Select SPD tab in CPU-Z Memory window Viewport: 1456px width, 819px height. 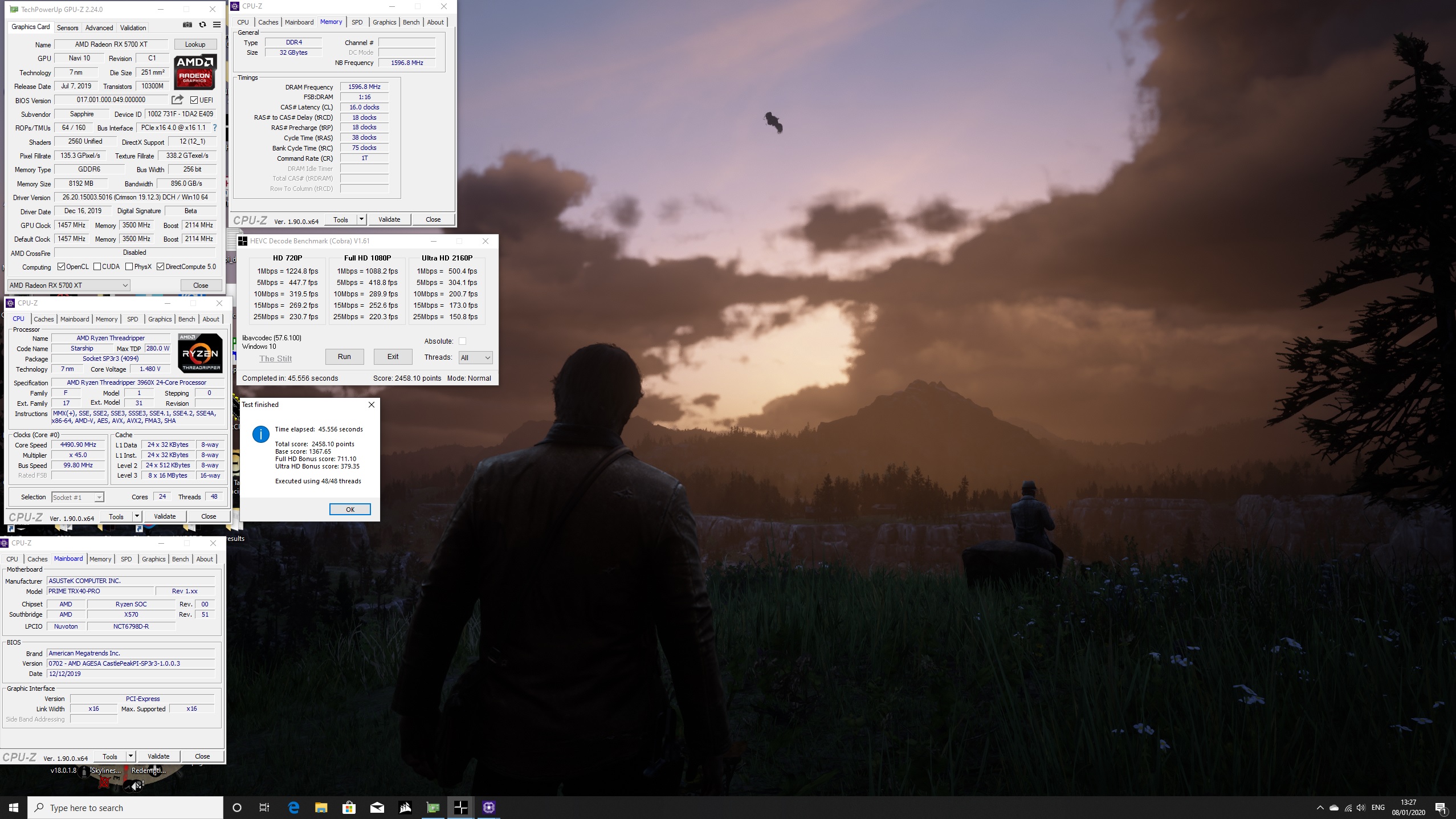(x=357, y=22)
